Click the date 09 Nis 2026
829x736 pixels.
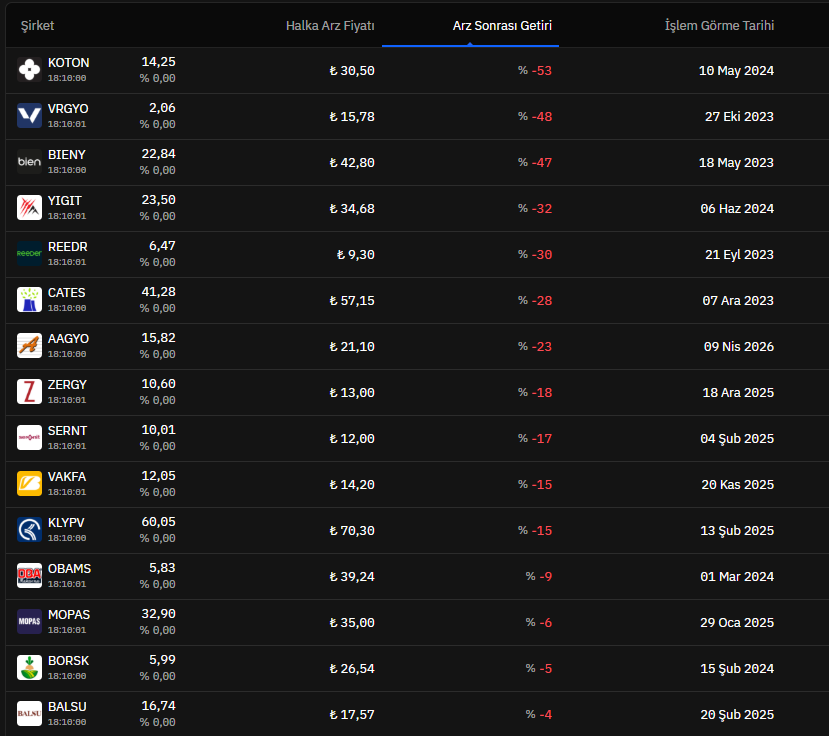coord(739,346)
